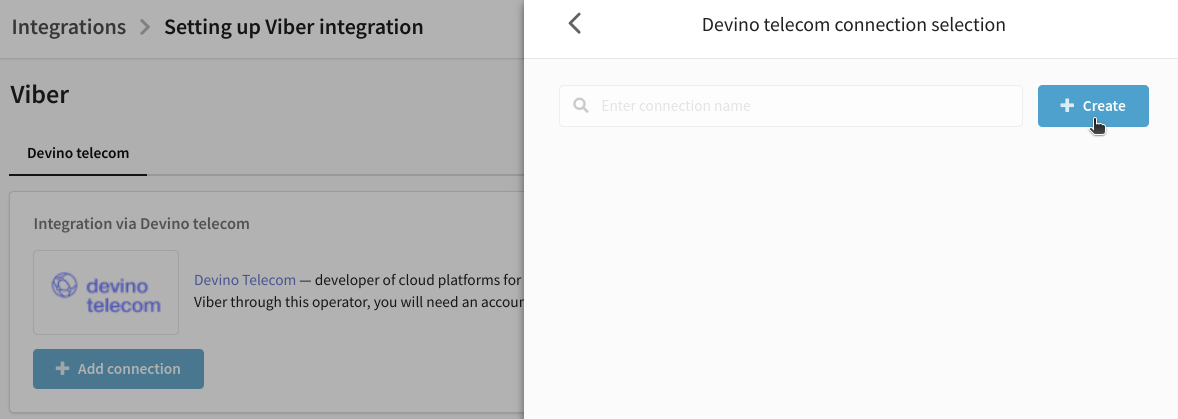Focus the Enter connection name field

coord(791,106)
